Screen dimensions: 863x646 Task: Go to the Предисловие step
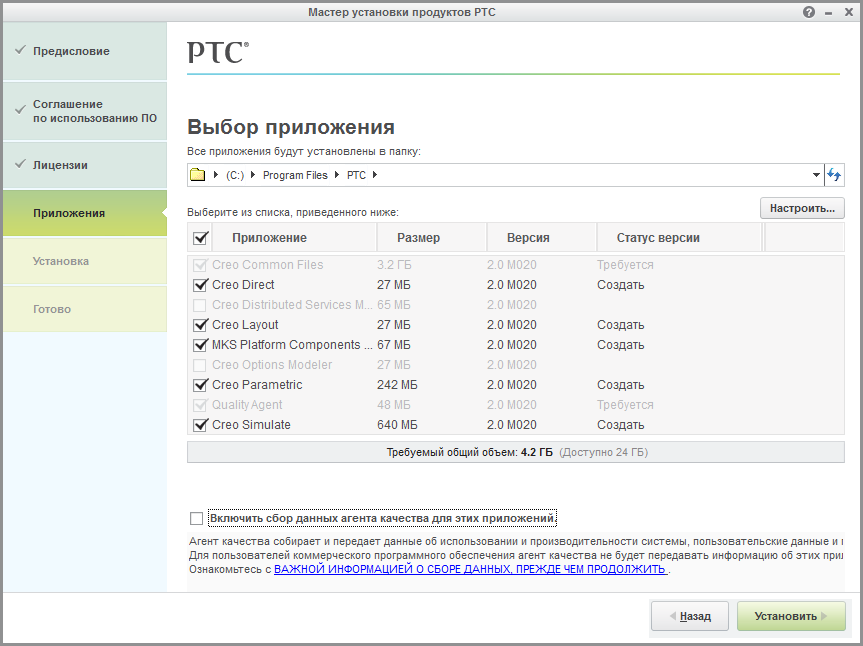(85, 51)
